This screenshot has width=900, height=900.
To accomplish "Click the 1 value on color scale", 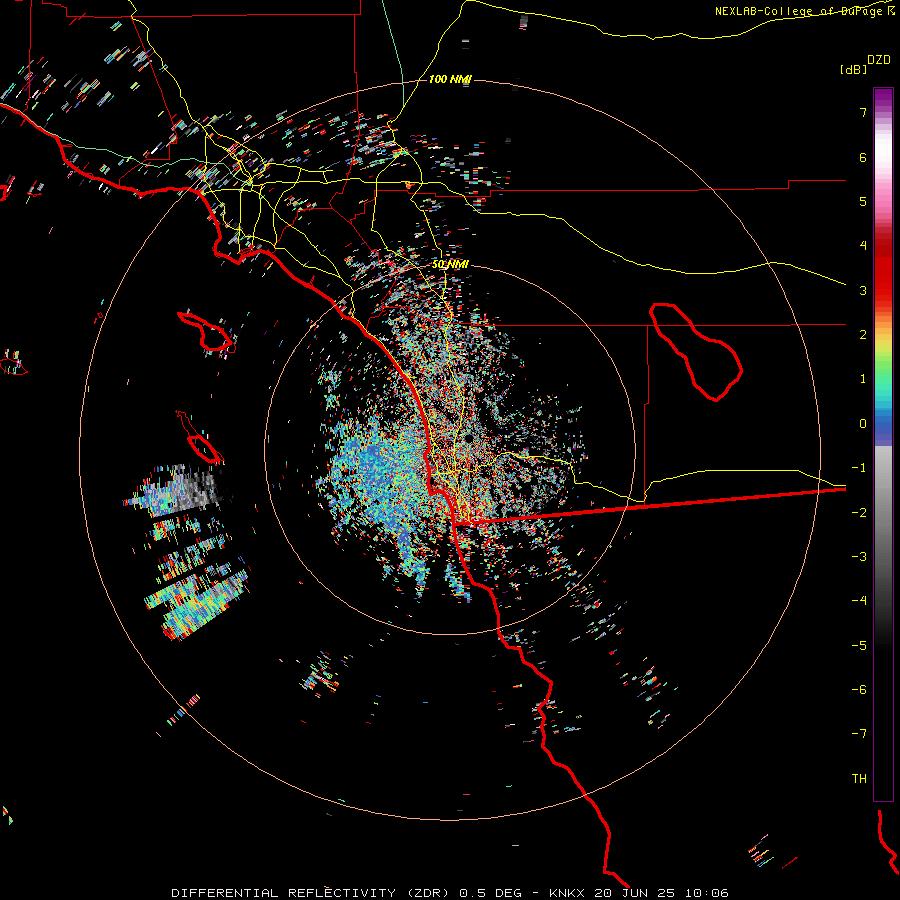I will pyautogui.click(x=863, y=379).
